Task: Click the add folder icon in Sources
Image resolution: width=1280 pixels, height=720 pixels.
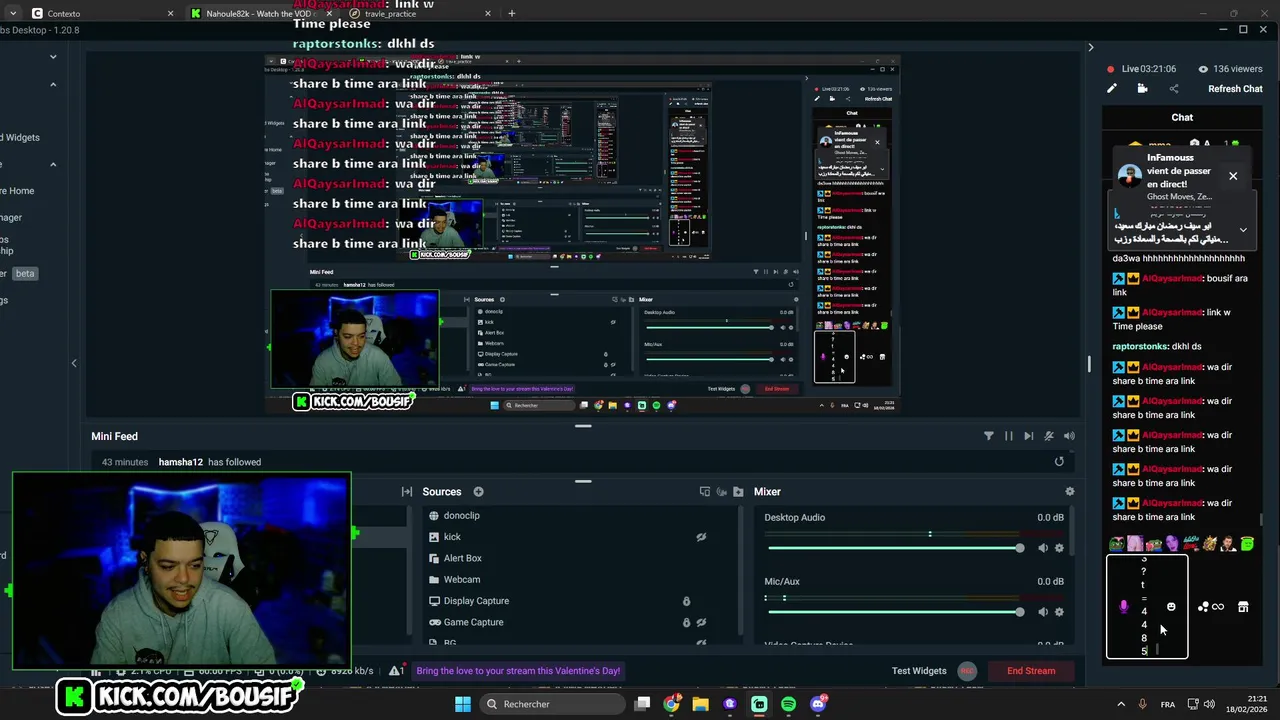Action: click(738, 492)
